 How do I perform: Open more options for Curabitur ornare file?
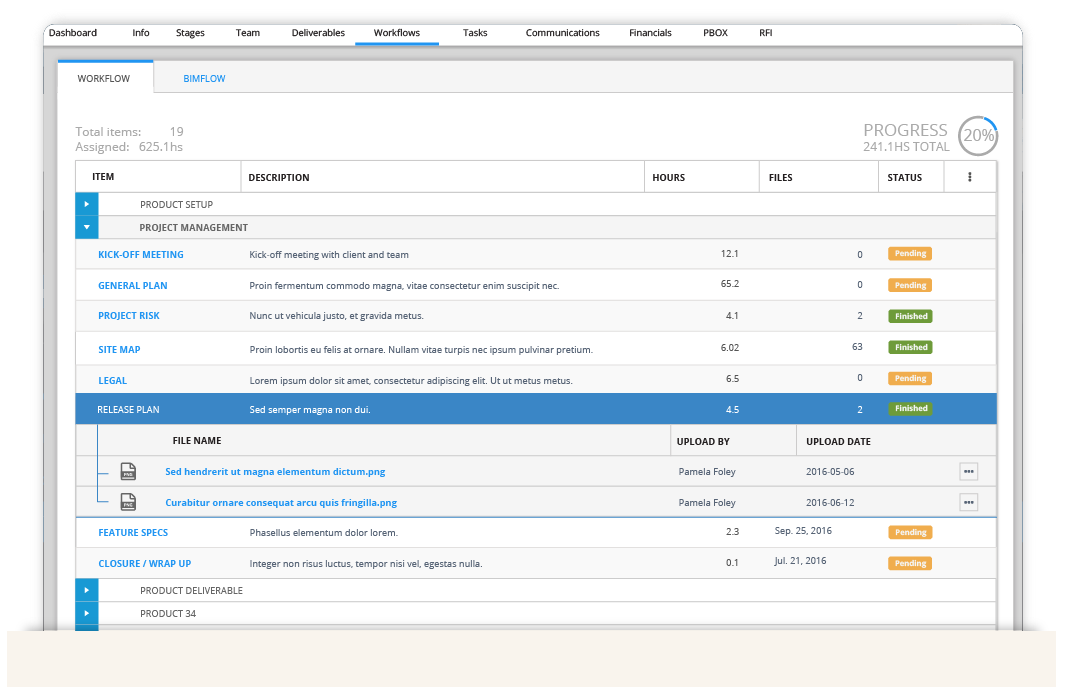[968, 502]
